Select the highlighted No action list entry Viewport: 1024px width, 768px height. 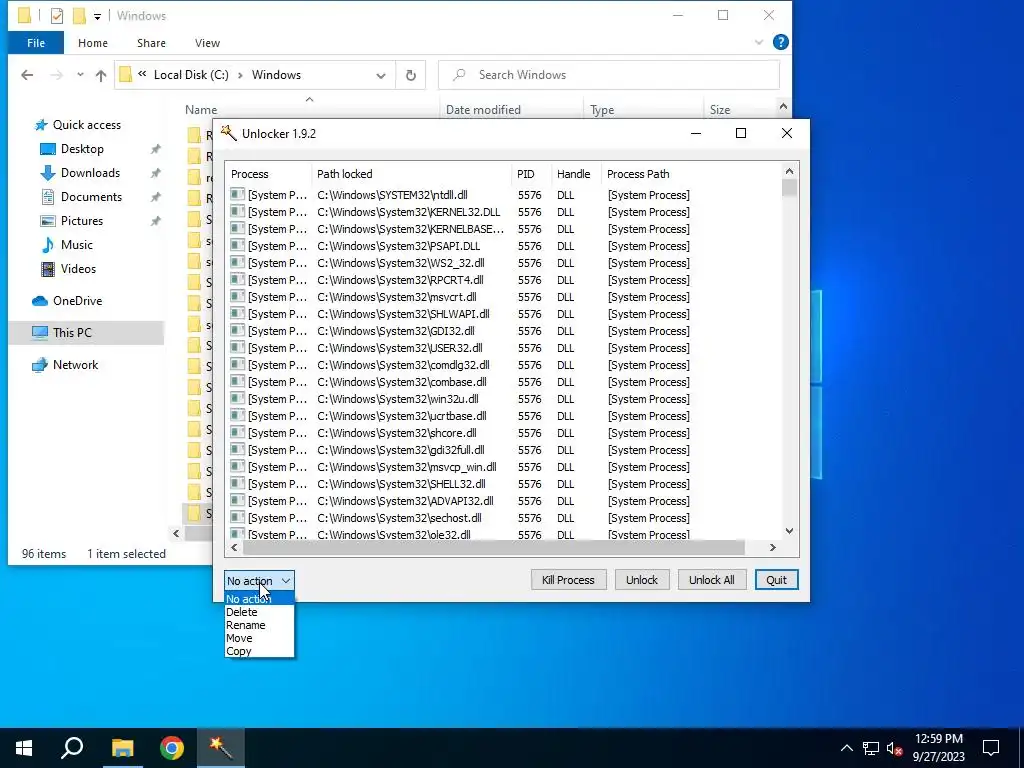259,599
